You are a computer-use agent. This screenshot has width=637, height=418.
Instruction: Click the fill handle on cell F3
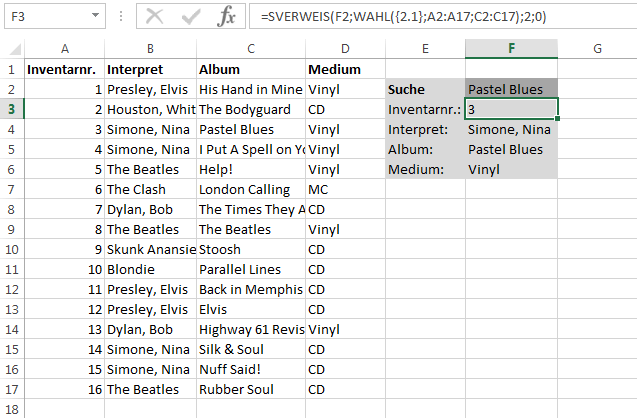tap(557, 118)
